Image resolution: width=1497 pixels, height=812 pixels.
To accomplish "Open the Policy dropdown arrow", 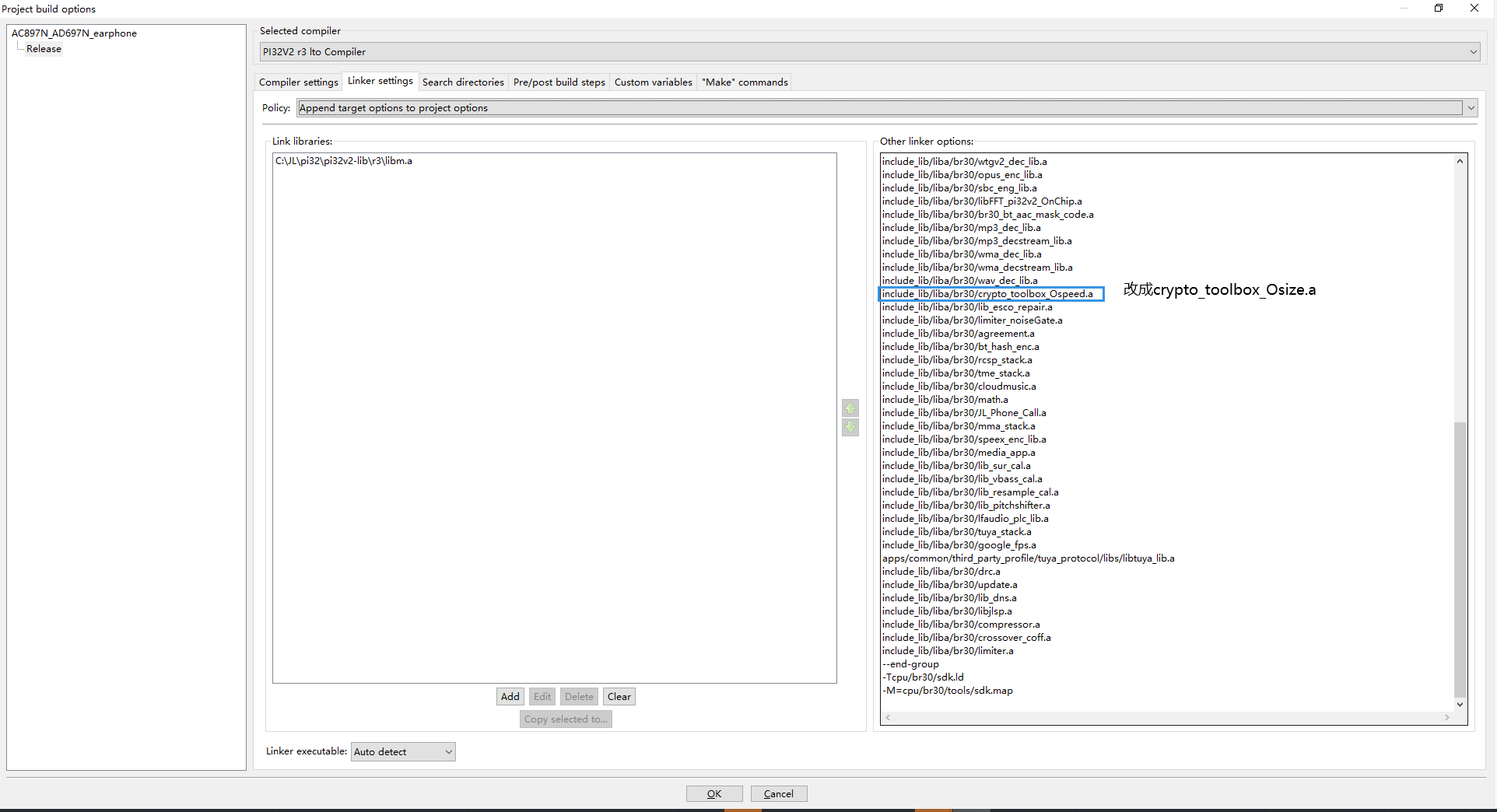I will [x=1471, y=108].
